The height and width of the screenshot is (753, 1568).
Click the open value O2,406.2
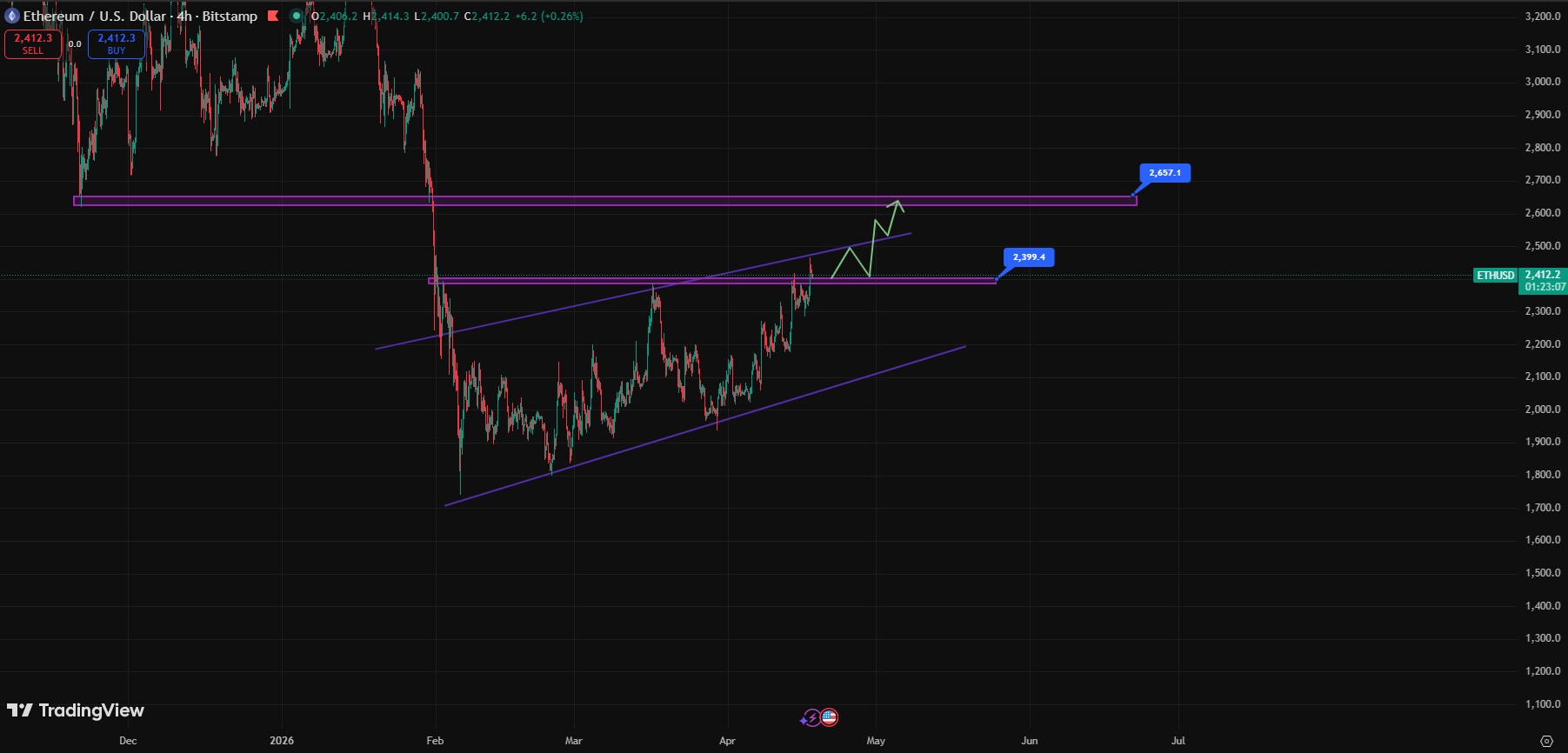(x=334, y=17)
